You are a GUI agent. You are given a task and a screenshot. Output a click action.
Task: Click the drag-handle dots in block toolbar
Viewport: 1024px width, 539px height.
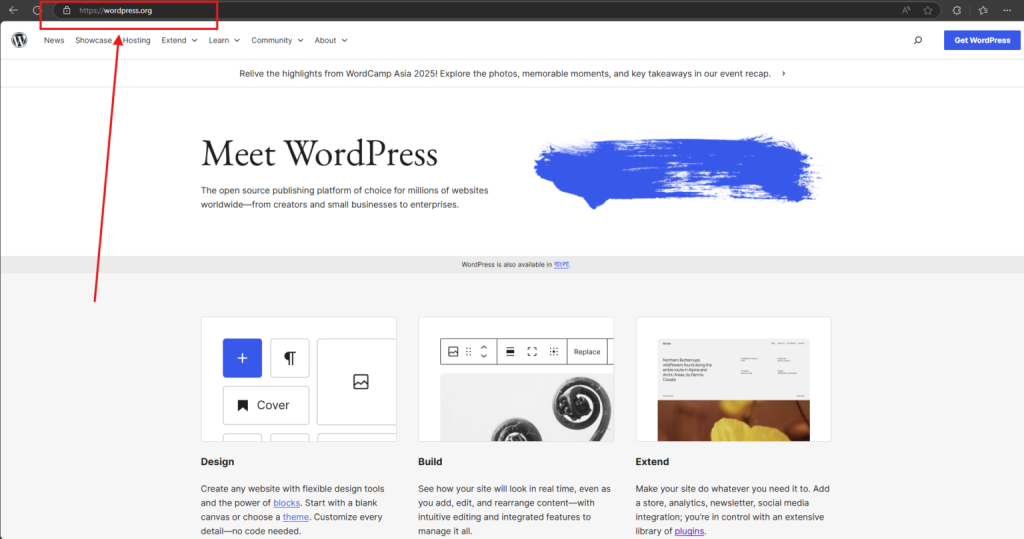(468, 352)
